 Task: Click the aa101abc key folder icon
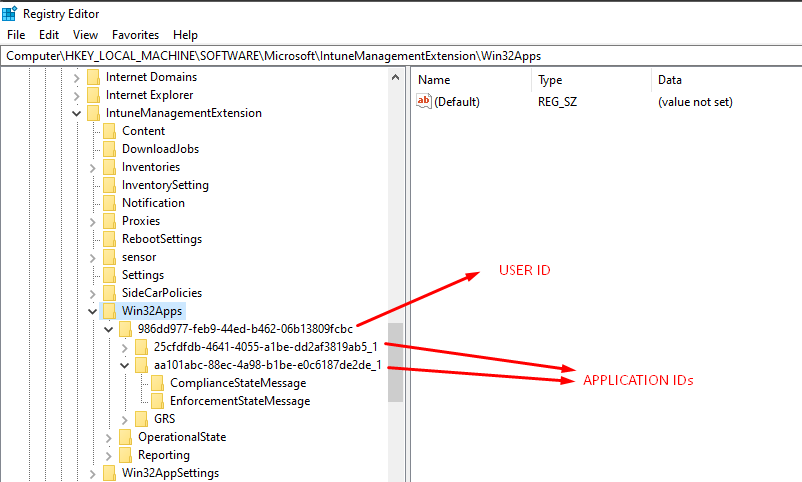pos(142,365)
